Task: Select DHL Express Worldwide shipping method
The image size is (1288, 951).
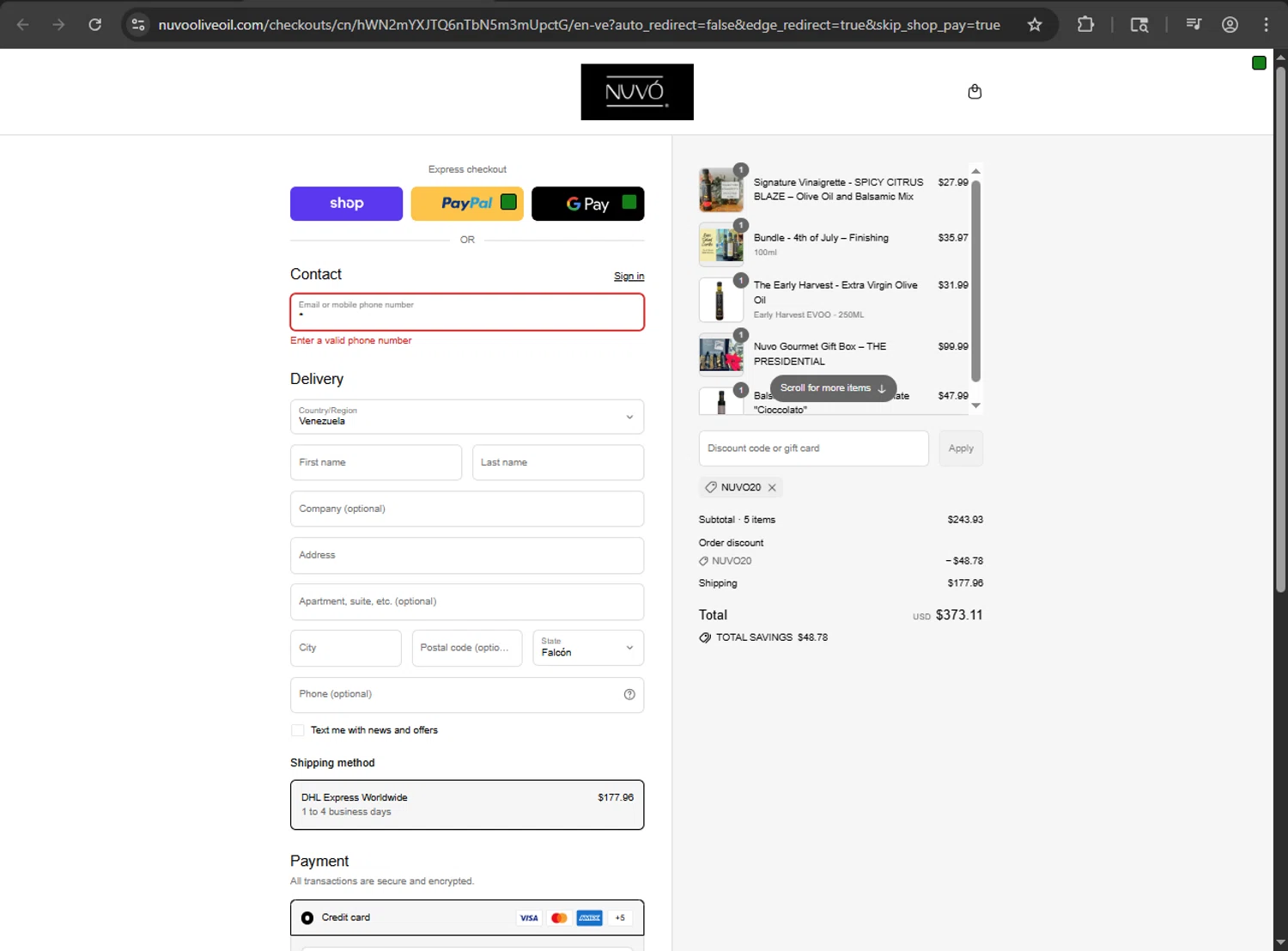Action: [467, 805]
